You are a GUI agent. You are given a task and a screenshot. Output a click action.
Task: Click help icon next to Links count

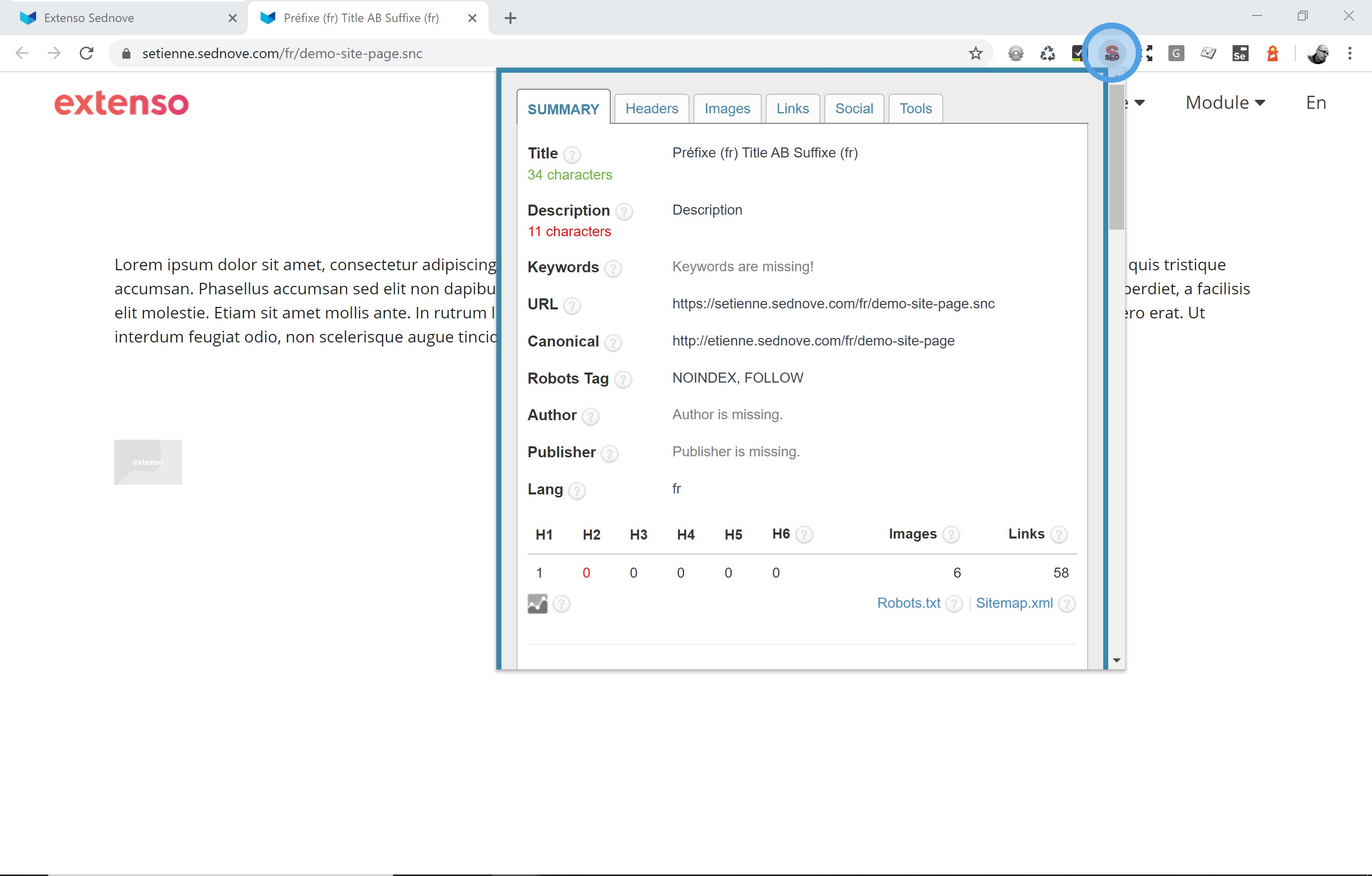pos(1058,535)
